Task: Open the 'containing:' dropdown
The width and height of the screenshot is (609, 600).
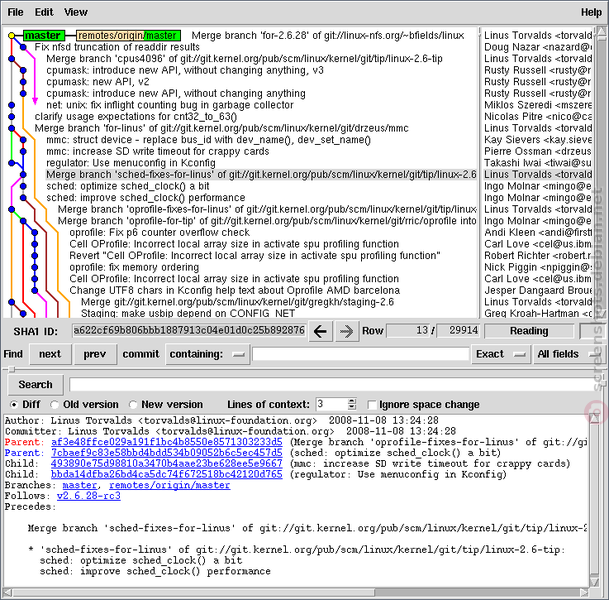Action: 207,354
